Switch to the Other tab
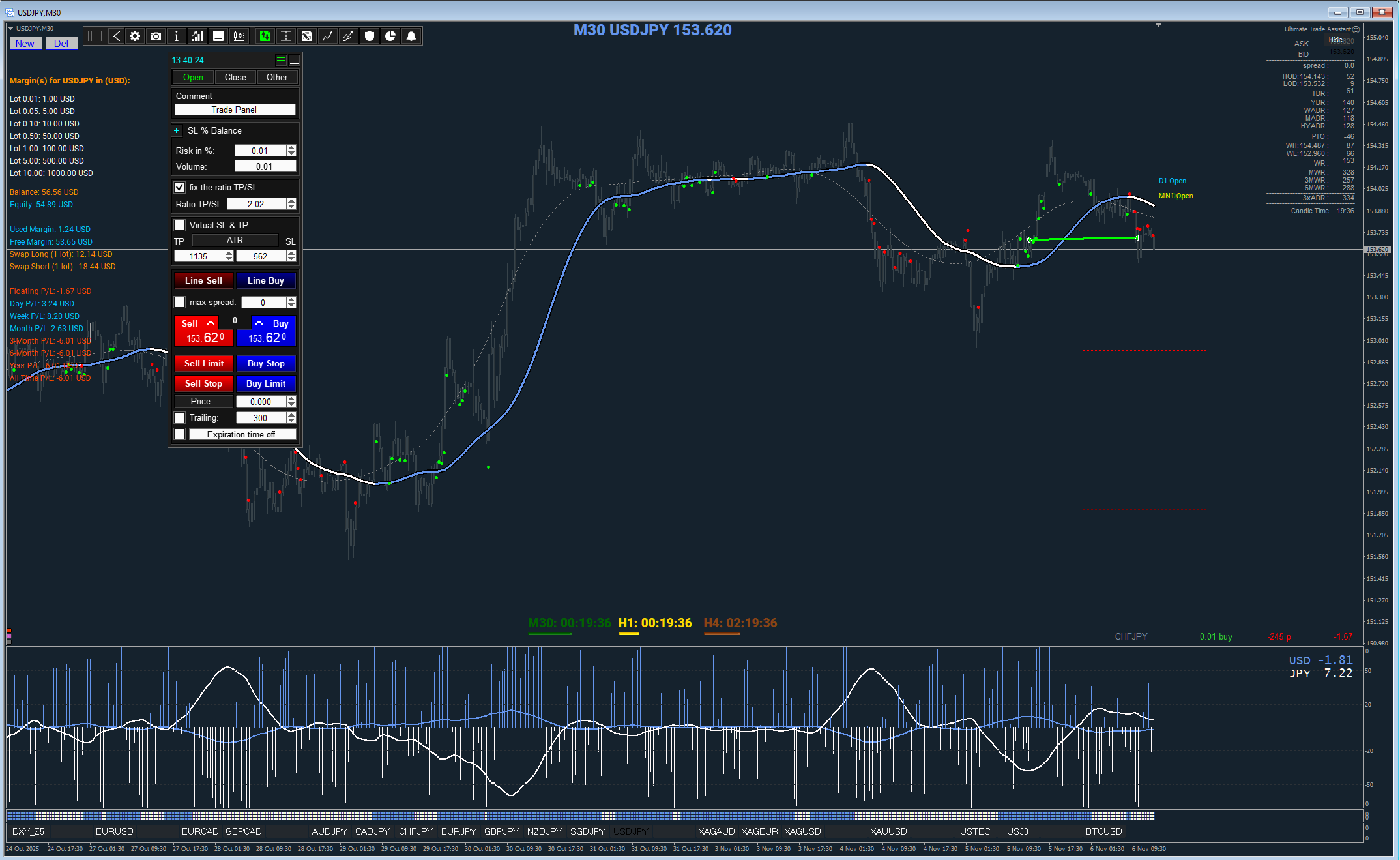Viewport: 1400px width, 860px height. (x=277, y=78)
